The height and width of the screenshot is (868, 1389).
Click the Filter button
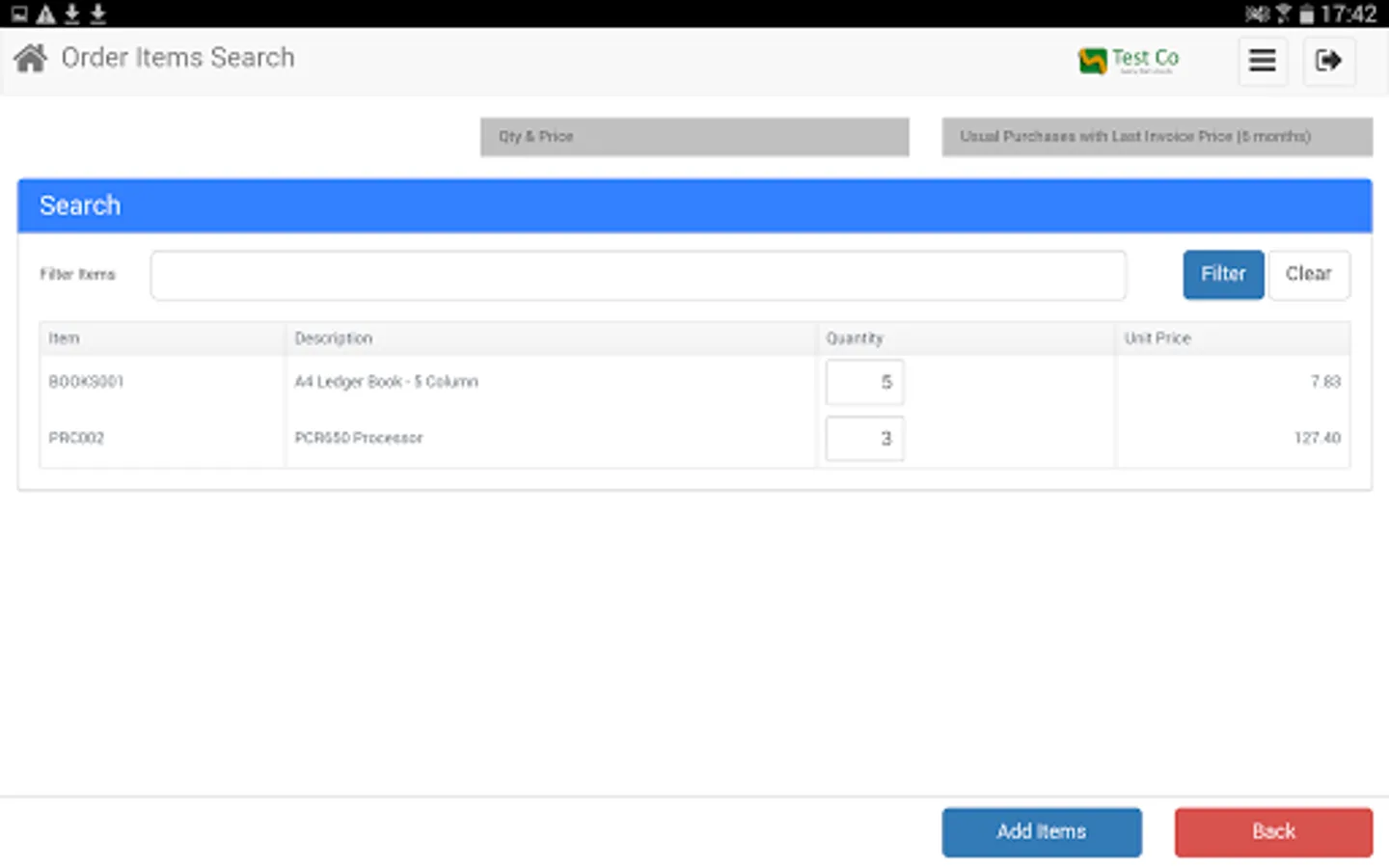pyautogui.click(x=1222, y=274)
